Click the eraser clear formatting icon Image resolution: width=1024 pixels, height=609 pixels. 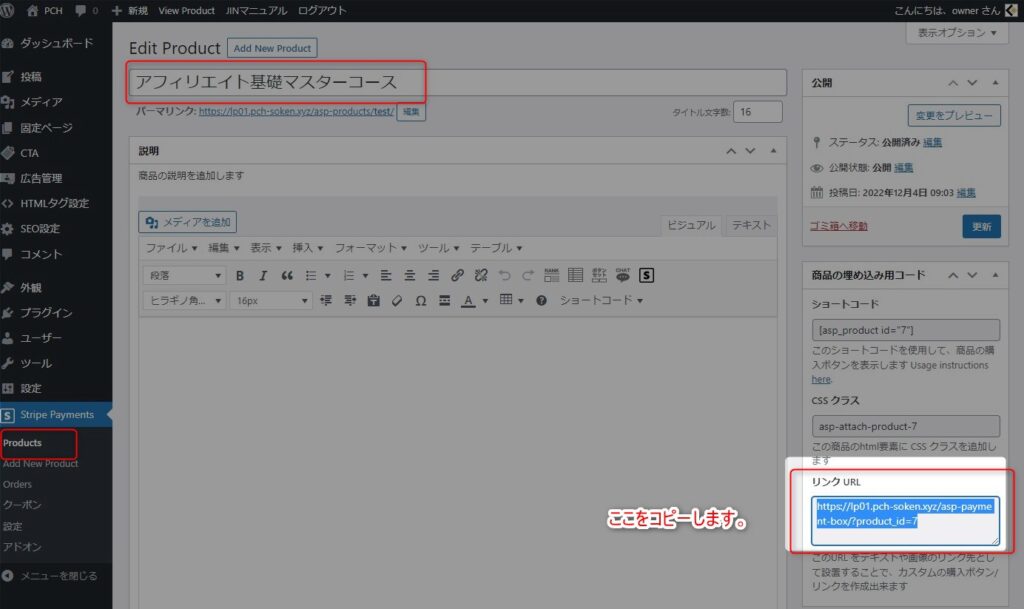pos(397,300)
